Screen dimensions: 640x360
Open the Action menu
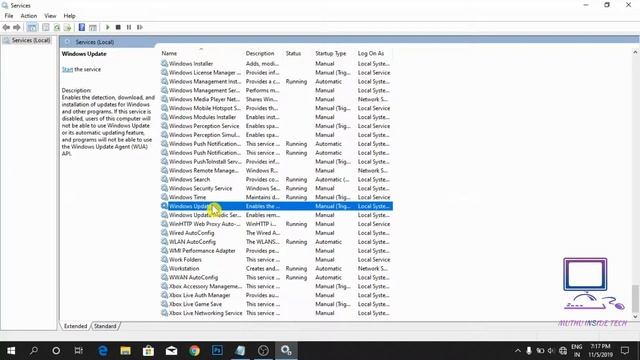point(29,16)
